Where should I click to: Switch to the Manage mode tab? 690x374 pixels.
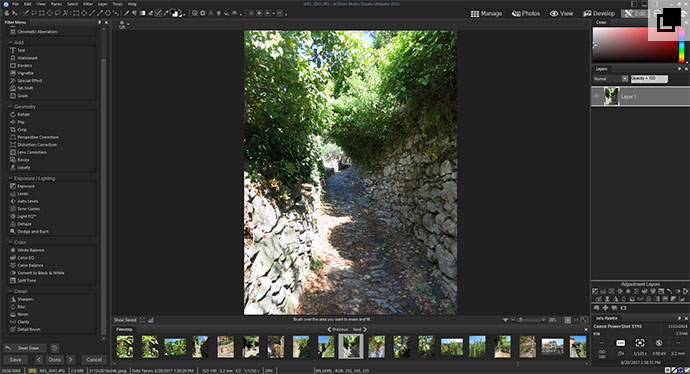[x=486, y=14]
